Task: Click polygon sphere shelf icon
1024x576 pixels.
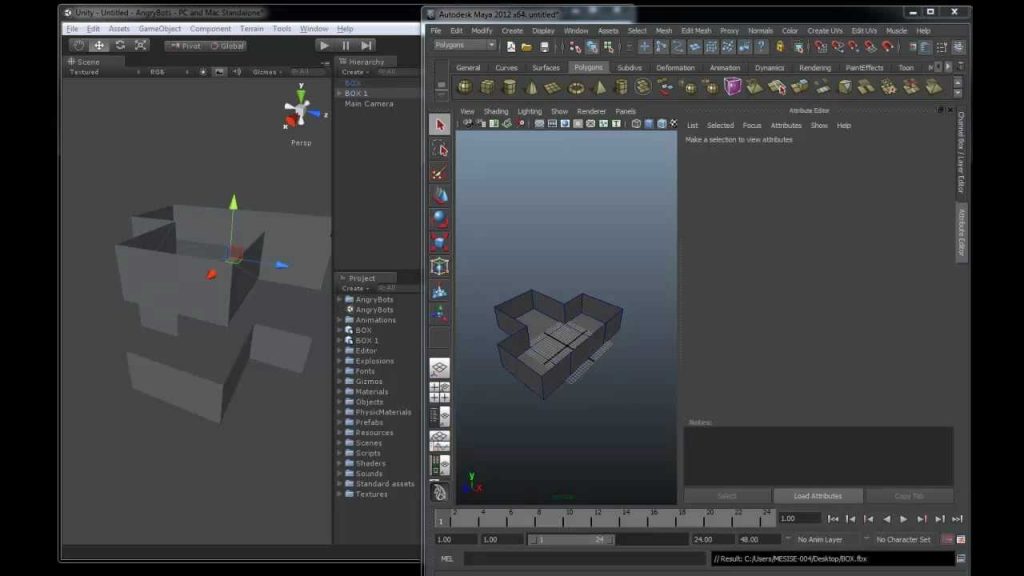Action: pos(464,87)
